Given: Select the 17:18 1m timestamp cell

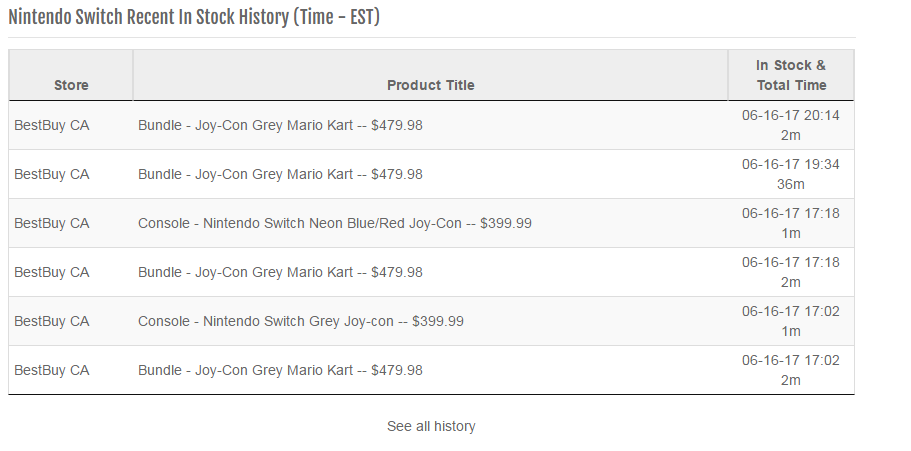Looking at the screenshot, I should (x=791, y=223).
